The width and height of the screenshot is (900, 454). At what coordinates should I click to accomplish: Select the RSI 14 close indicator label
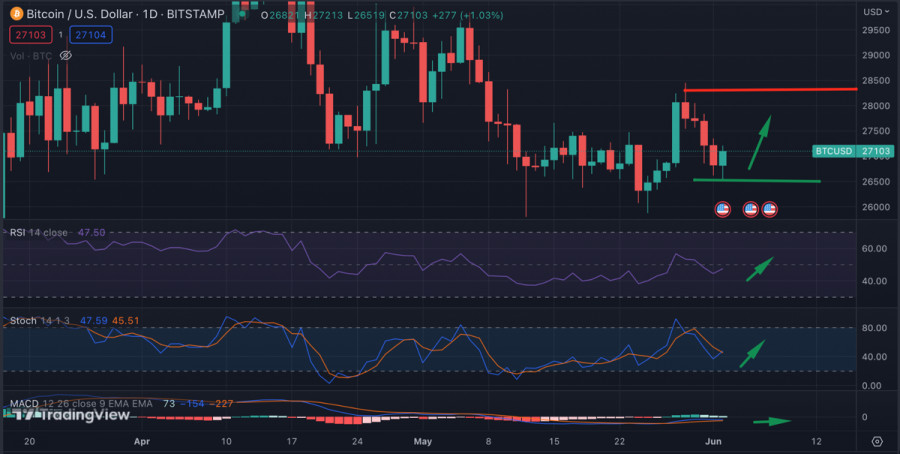pos(38,232)
